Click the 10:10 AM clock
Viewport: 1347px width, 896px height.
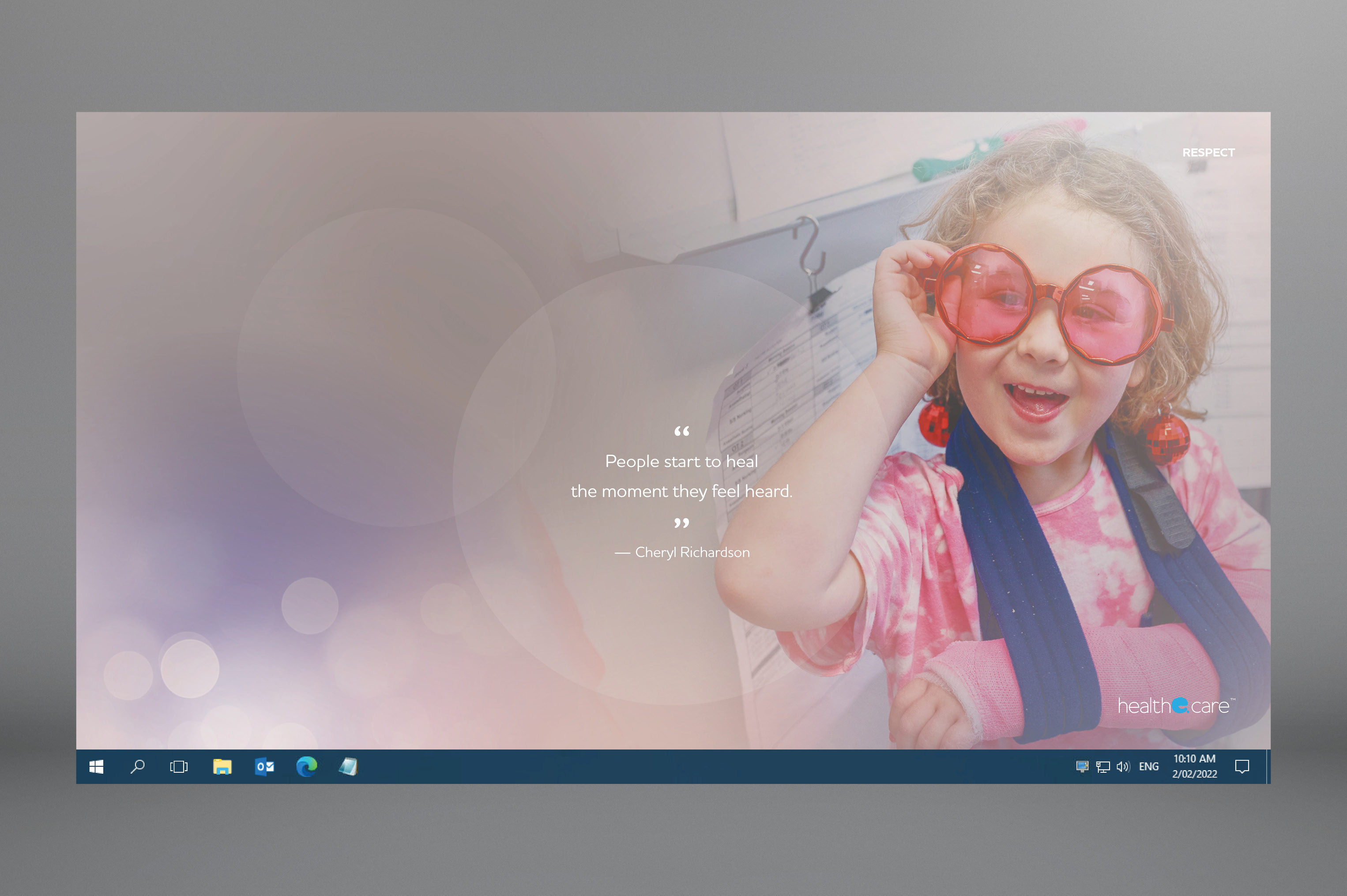1194,759
